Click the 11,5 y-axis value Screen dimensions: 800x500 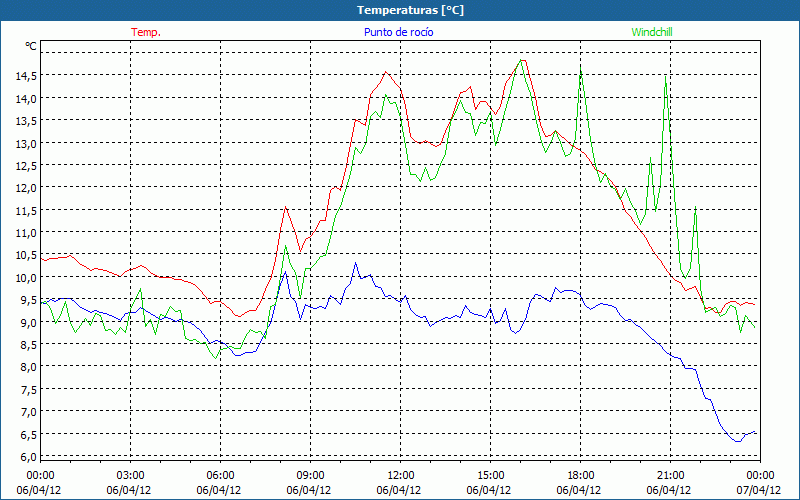26,211
